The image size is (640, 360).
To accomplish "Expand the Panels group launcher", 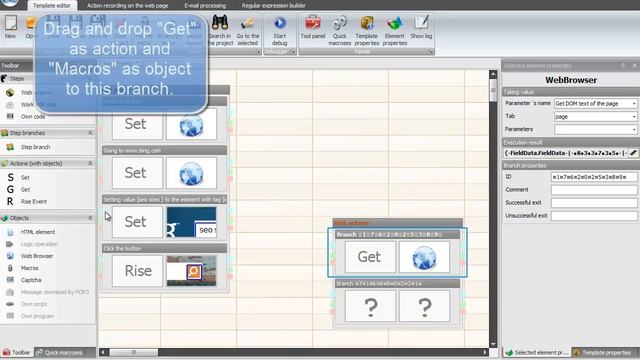I will click(x=431, y=52).
